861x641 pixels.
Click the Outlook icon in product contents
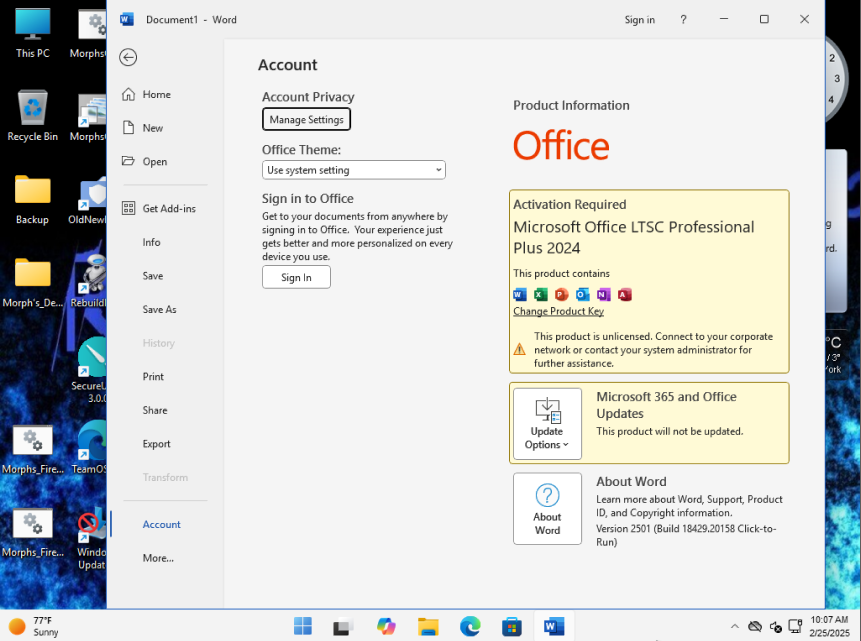pos(583,295)
